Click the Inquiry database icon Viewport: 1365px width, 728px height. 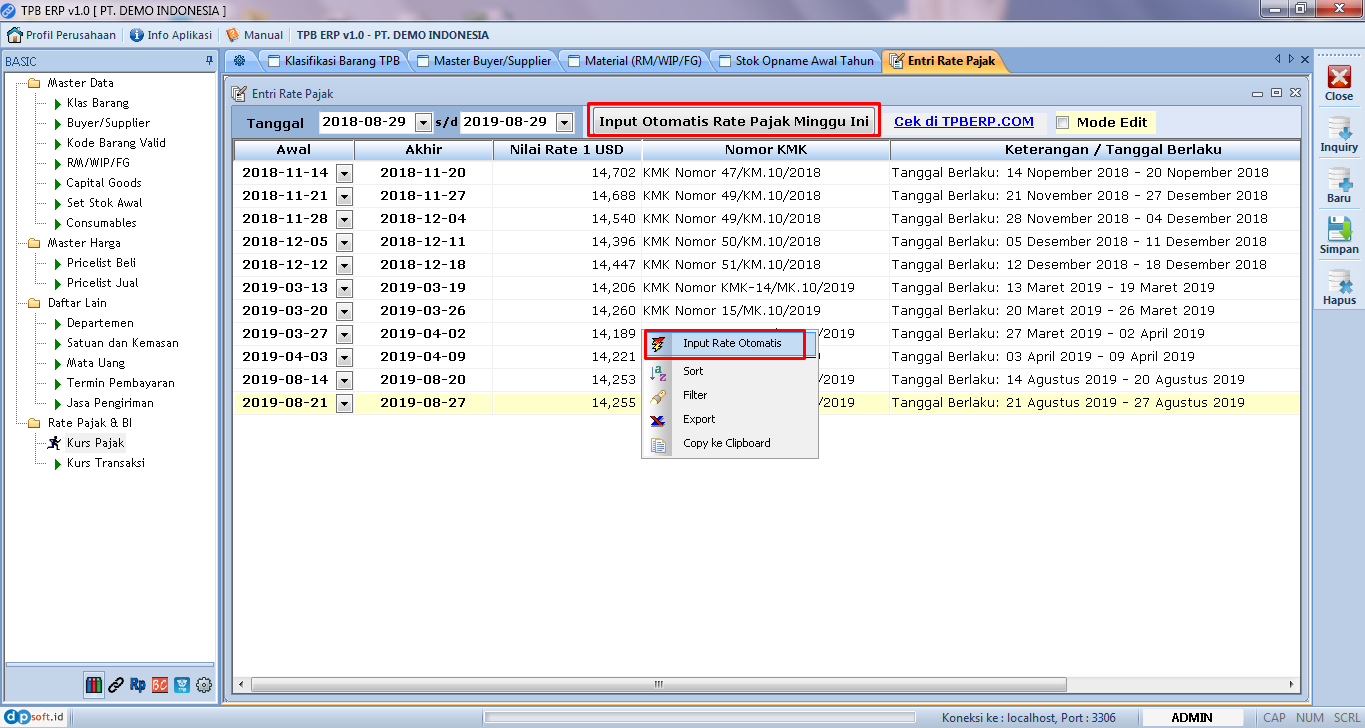click(1338, 129)
